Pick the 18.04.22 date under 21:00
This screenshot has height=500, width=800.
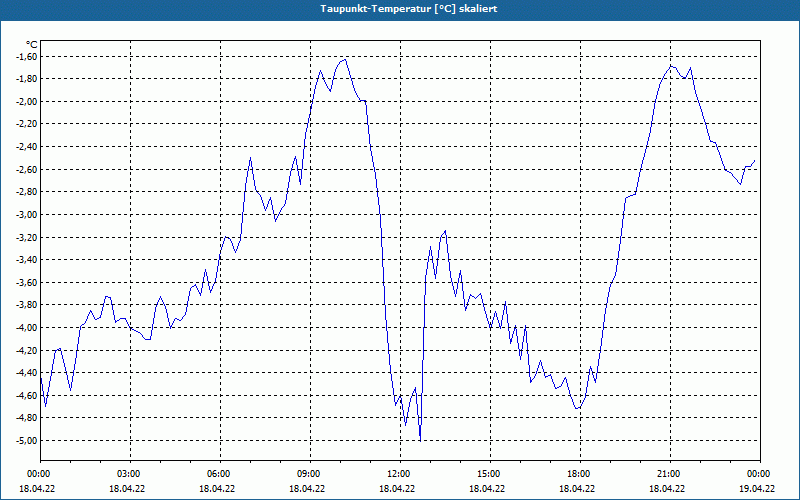coord(667,488)
